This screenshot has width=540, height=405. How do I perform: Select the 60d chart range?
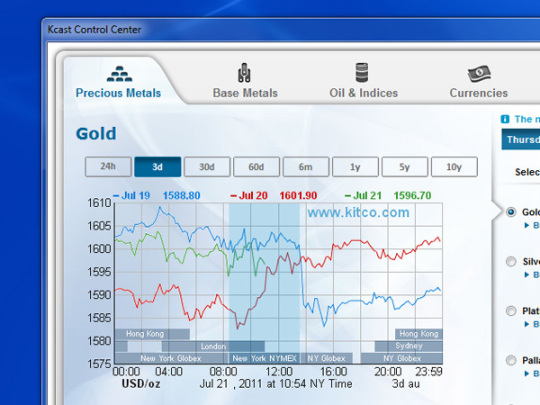(x=256, y=167)
